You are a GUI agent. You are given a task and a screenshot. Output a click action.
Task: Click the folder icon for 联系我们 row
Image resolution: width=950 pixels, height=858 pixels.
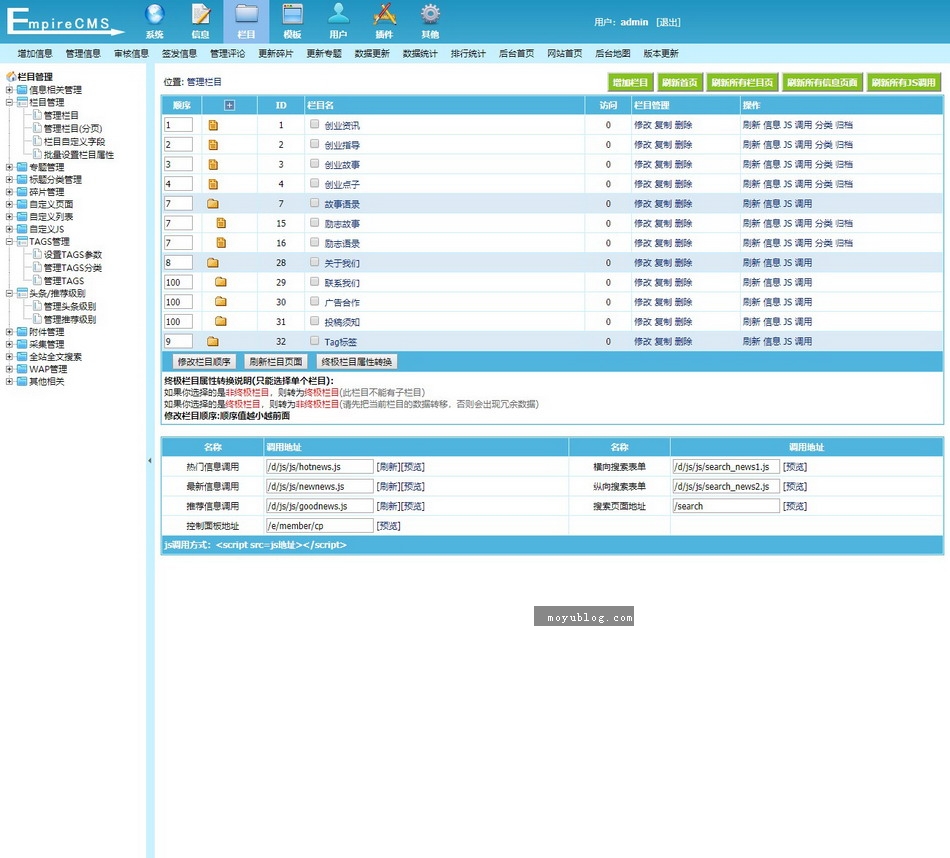[221, 282]
